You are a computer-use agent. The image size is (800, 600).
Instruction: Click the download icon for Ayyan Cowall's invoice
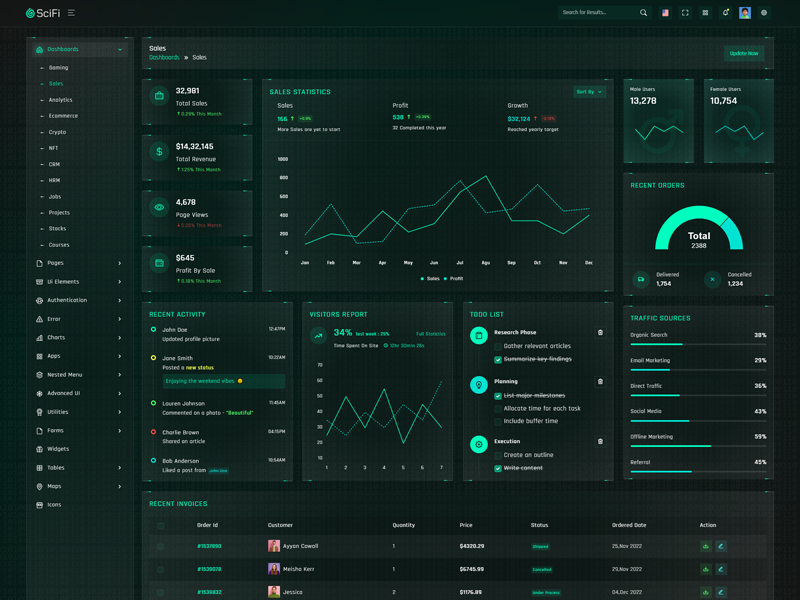click(x=706, y=546)
